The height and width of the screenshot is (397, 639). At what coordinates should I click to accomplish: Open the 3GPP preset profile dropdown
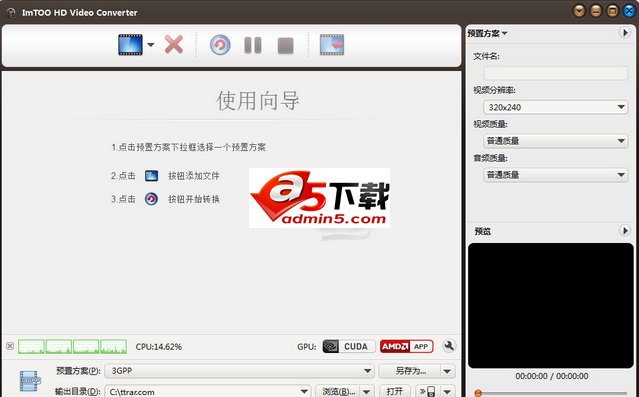[x=239, y=371]
